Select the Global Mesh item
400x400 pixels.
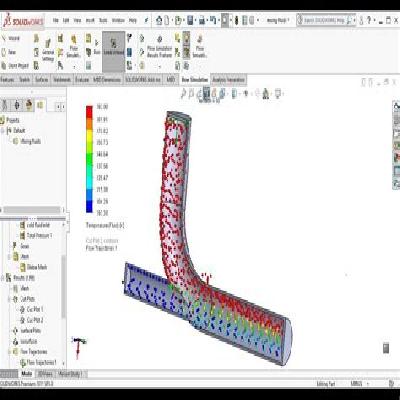pos(33,267)
